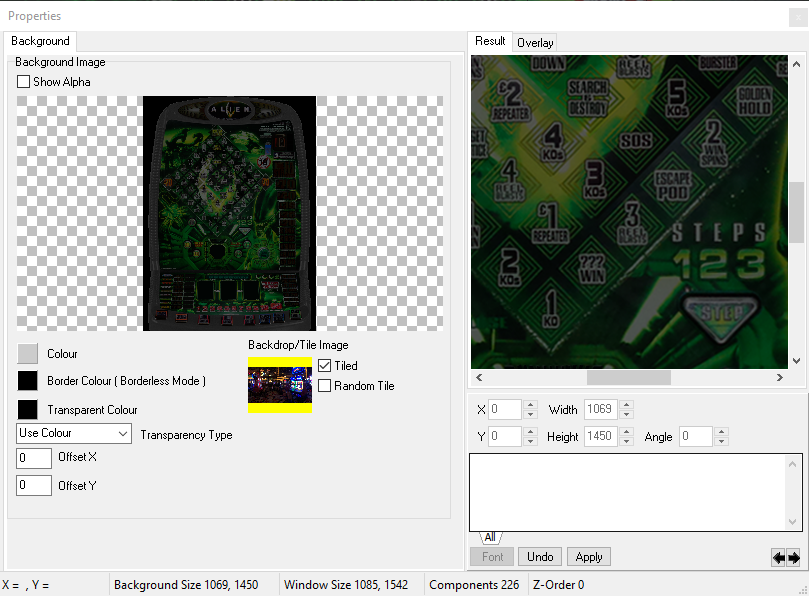Enable the Show Alpha checkbox
Image resolution: width=809 pixels, height=596 pixels.
coord(23,82)
